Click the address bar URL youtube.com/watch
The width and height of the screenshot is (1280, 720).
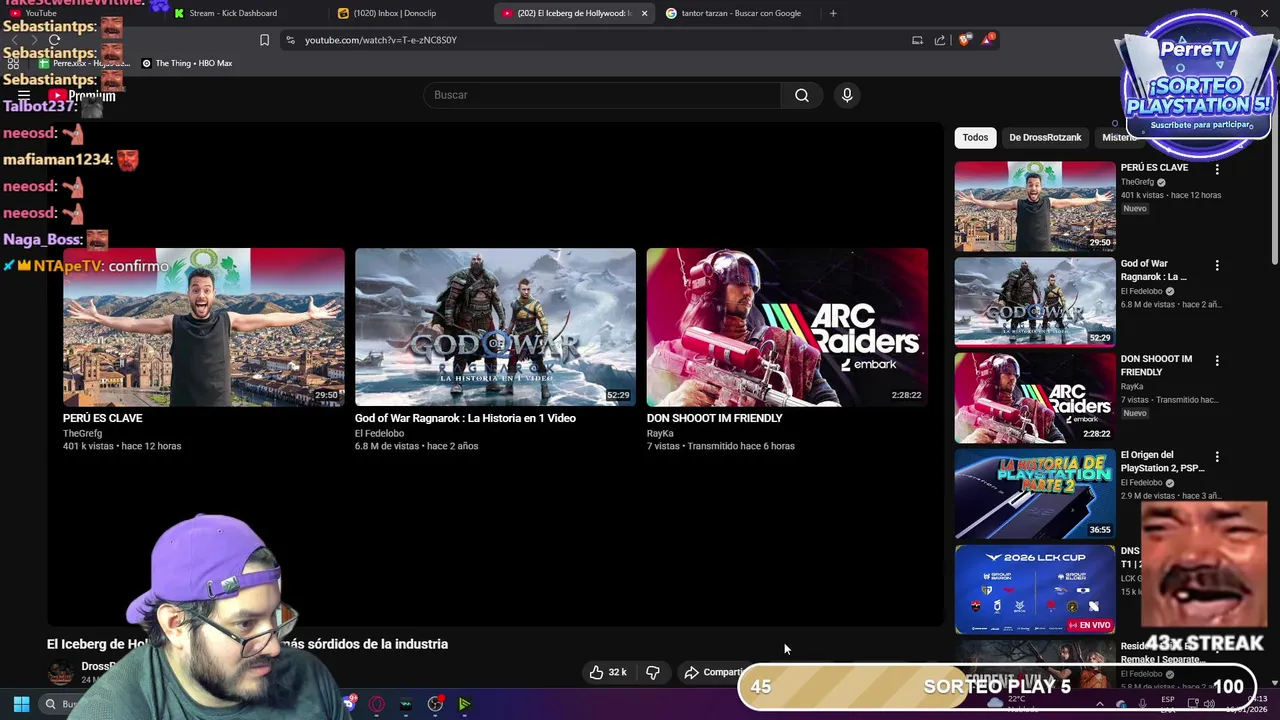tap(381, 40)
